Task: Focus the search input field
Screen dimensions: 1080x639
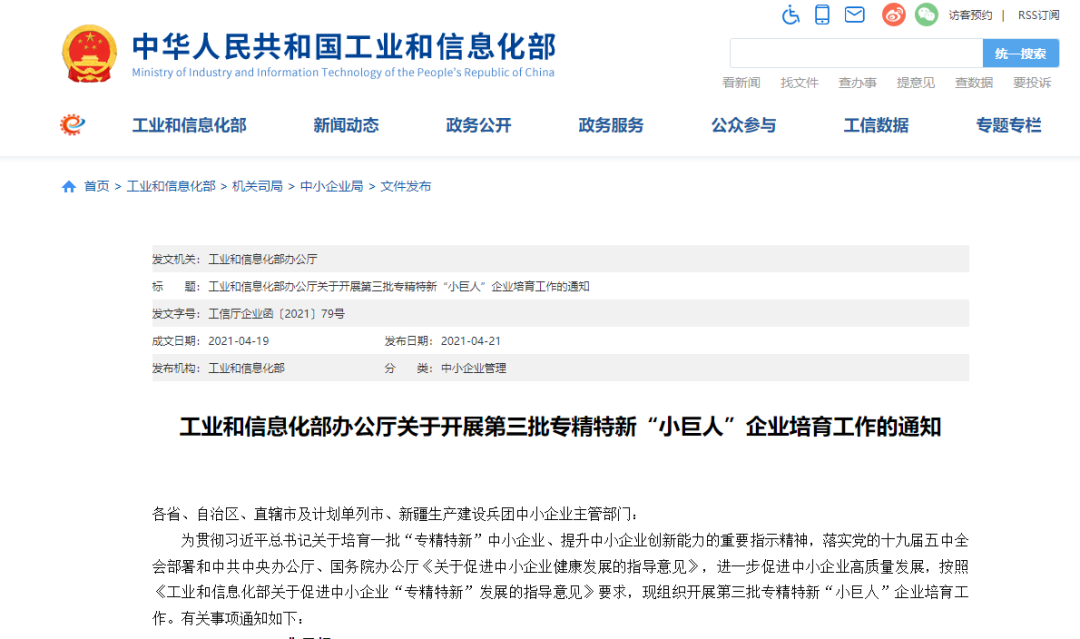Action: click(856, 54)
